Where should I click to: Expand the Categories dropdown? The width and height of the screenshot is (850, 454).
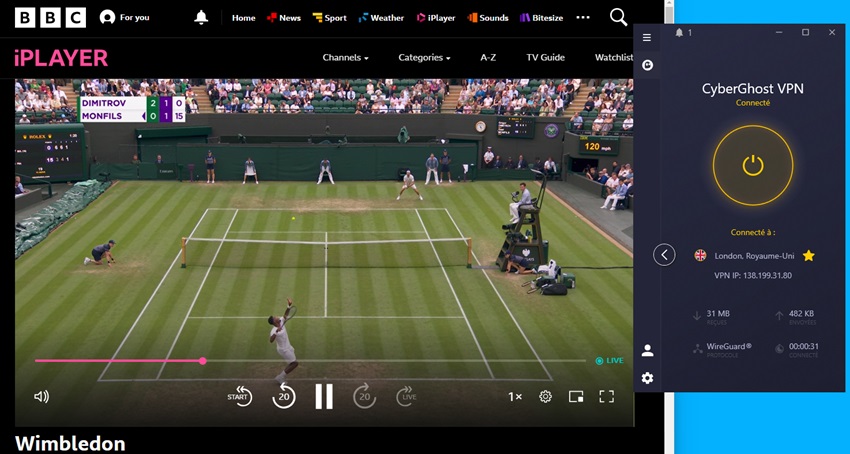tap(424, 57)
